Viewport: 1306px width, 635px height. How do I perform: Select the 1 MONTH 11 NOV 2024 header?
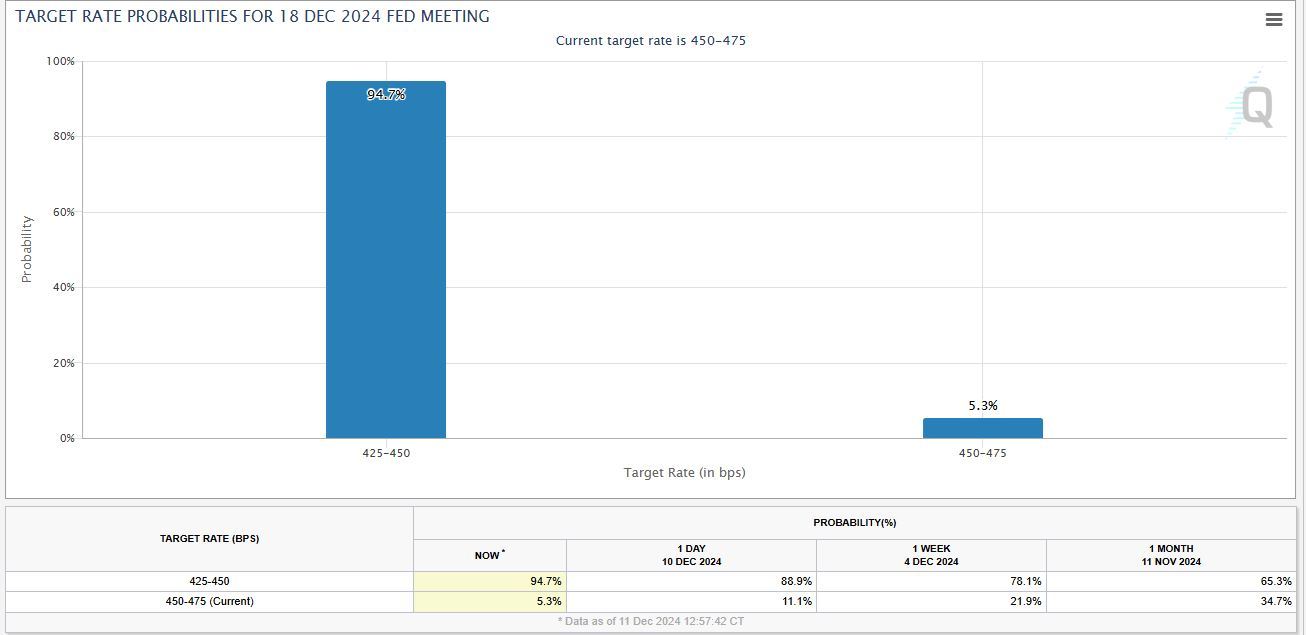click(1170, 555)
